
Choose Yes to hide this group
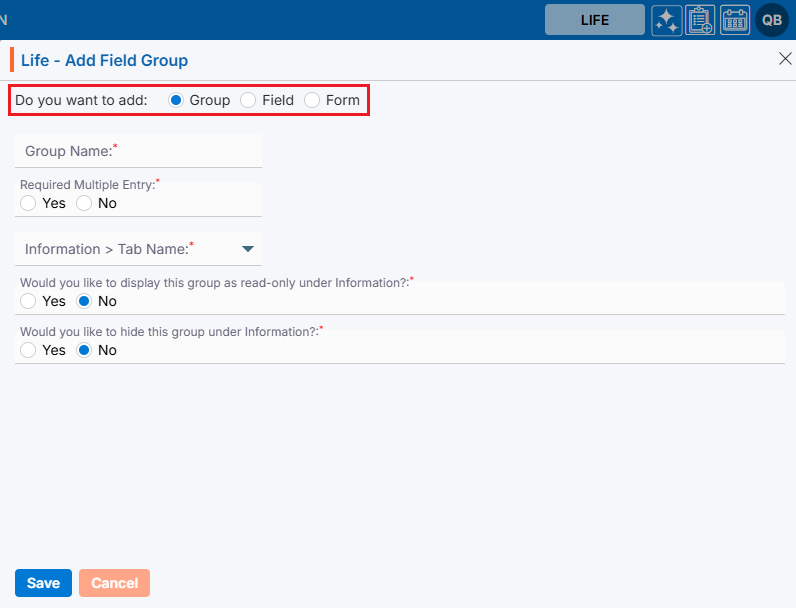[28, 350]
